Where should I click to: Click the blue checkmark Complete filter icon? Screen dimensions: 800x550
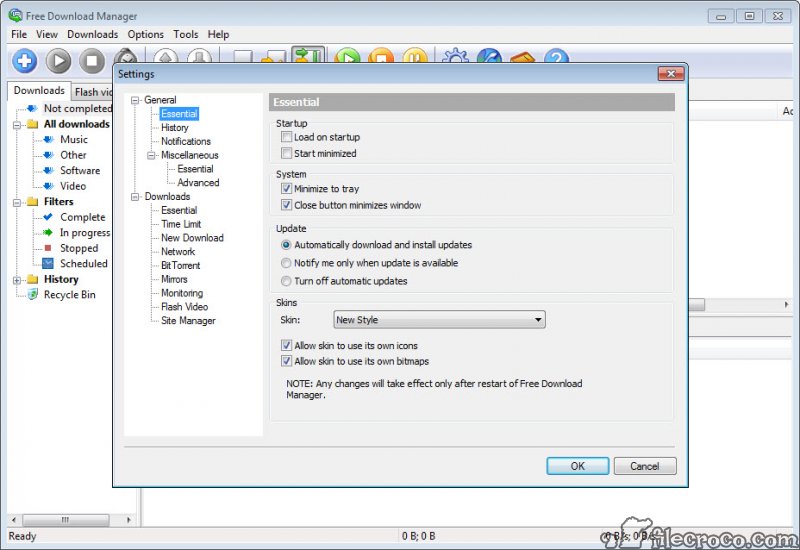pyautogui.click(x=48, y=217)
